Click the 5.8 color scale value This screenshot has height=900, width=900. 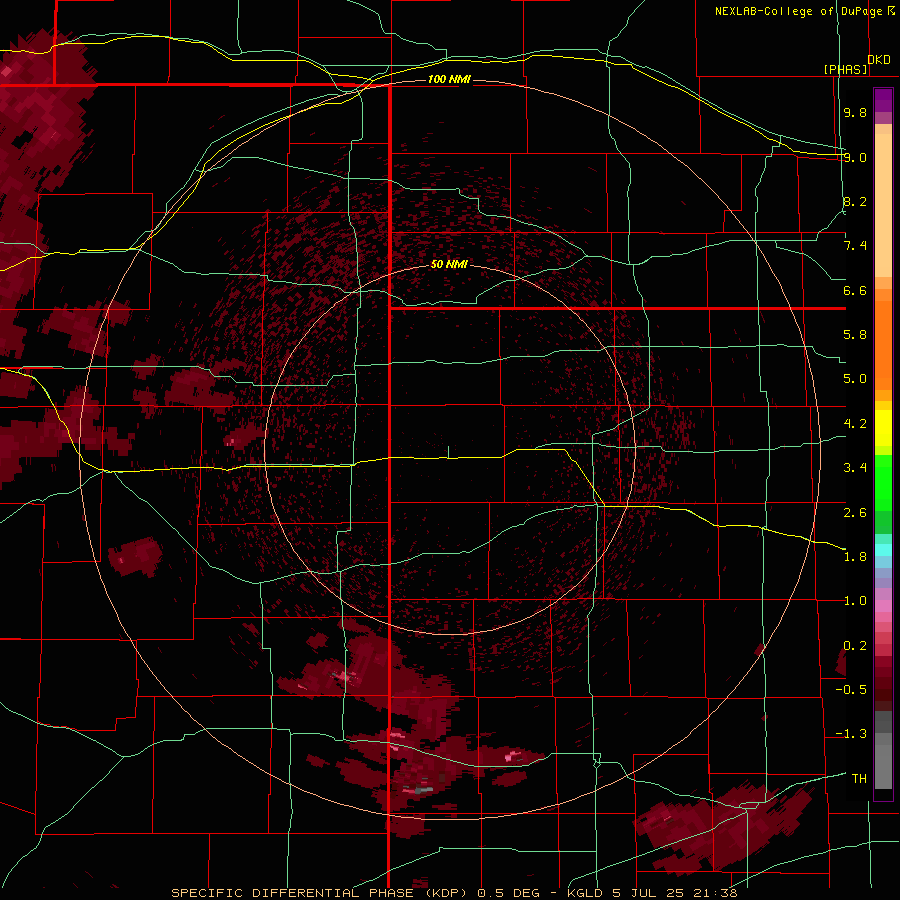[x=855, y=335]
